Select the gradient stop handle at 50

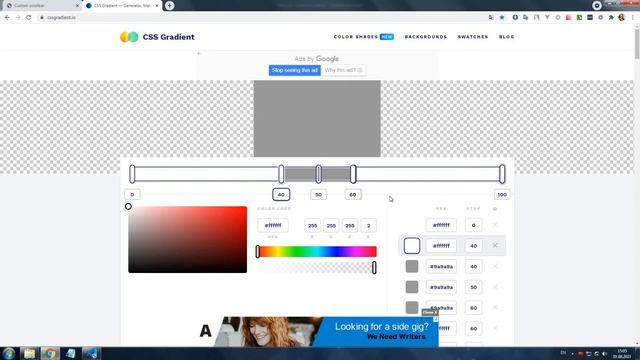pos(319,174)
